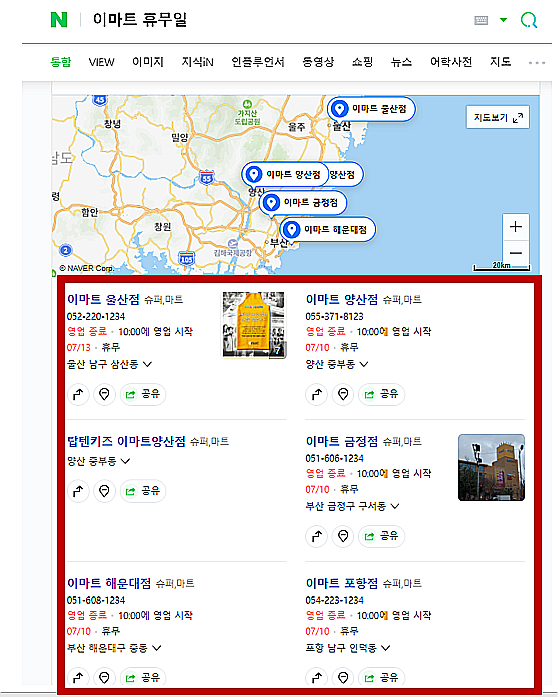
Task: Zoom out the map with minus button
Action: 516,253
